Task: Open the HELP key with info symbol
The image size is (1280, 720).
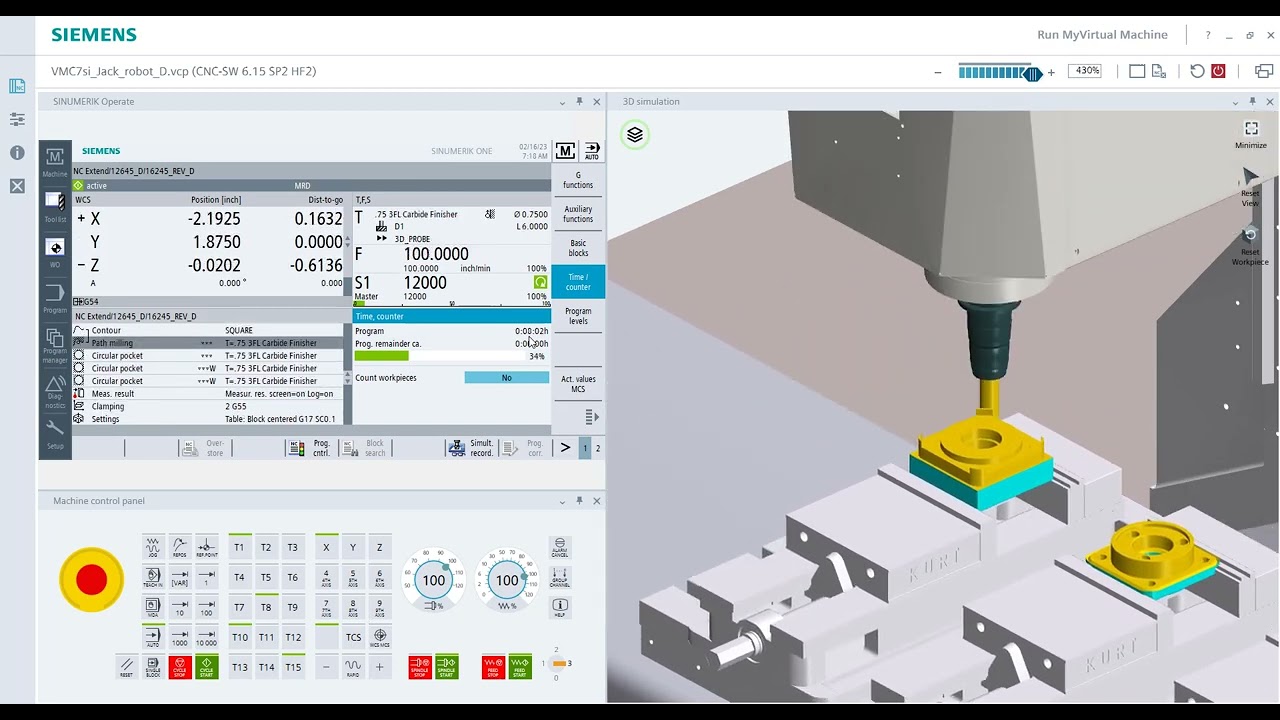Action: (x=560, y=607)
